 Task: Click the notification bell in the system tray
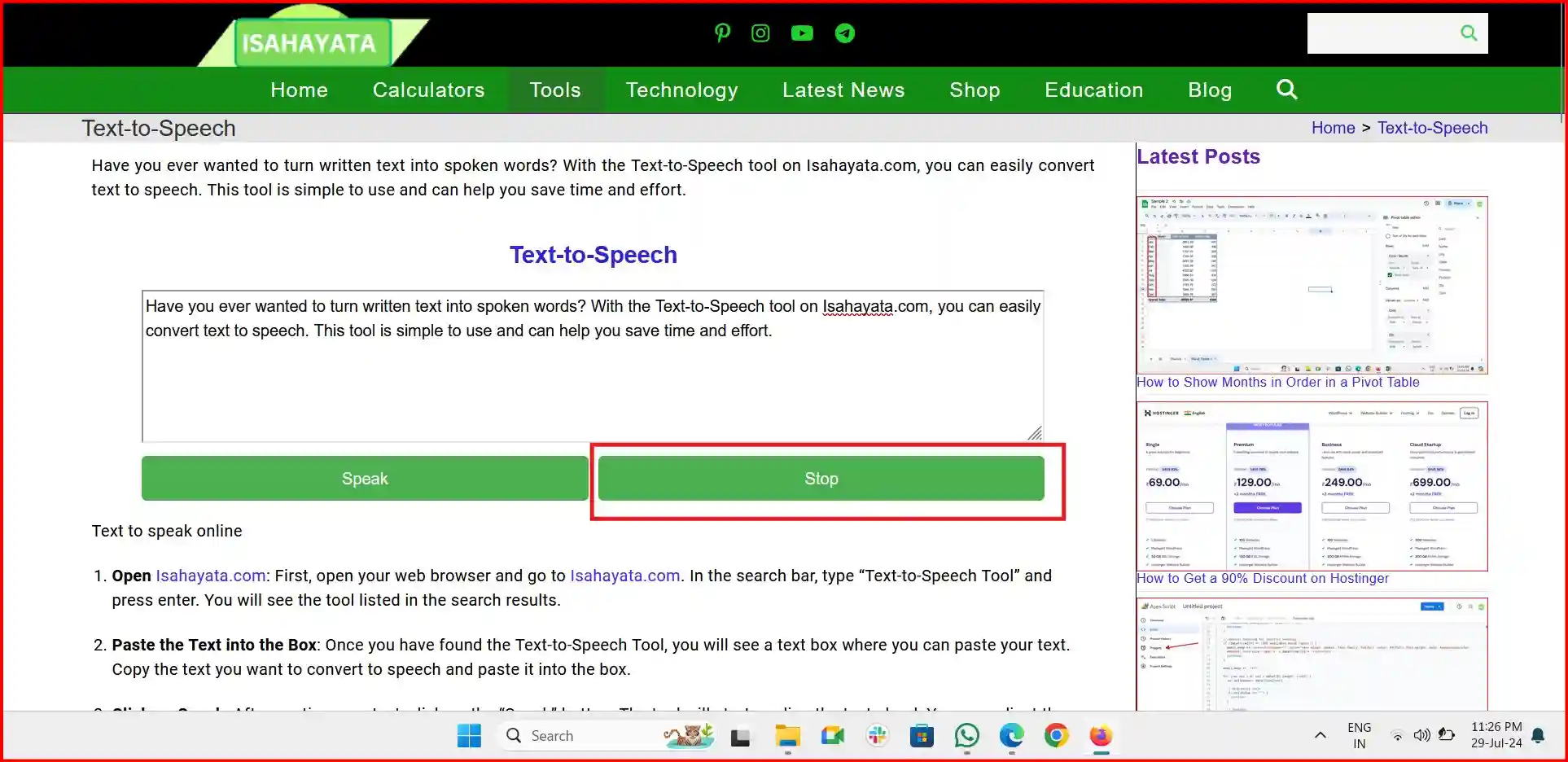pos(1537,734)
